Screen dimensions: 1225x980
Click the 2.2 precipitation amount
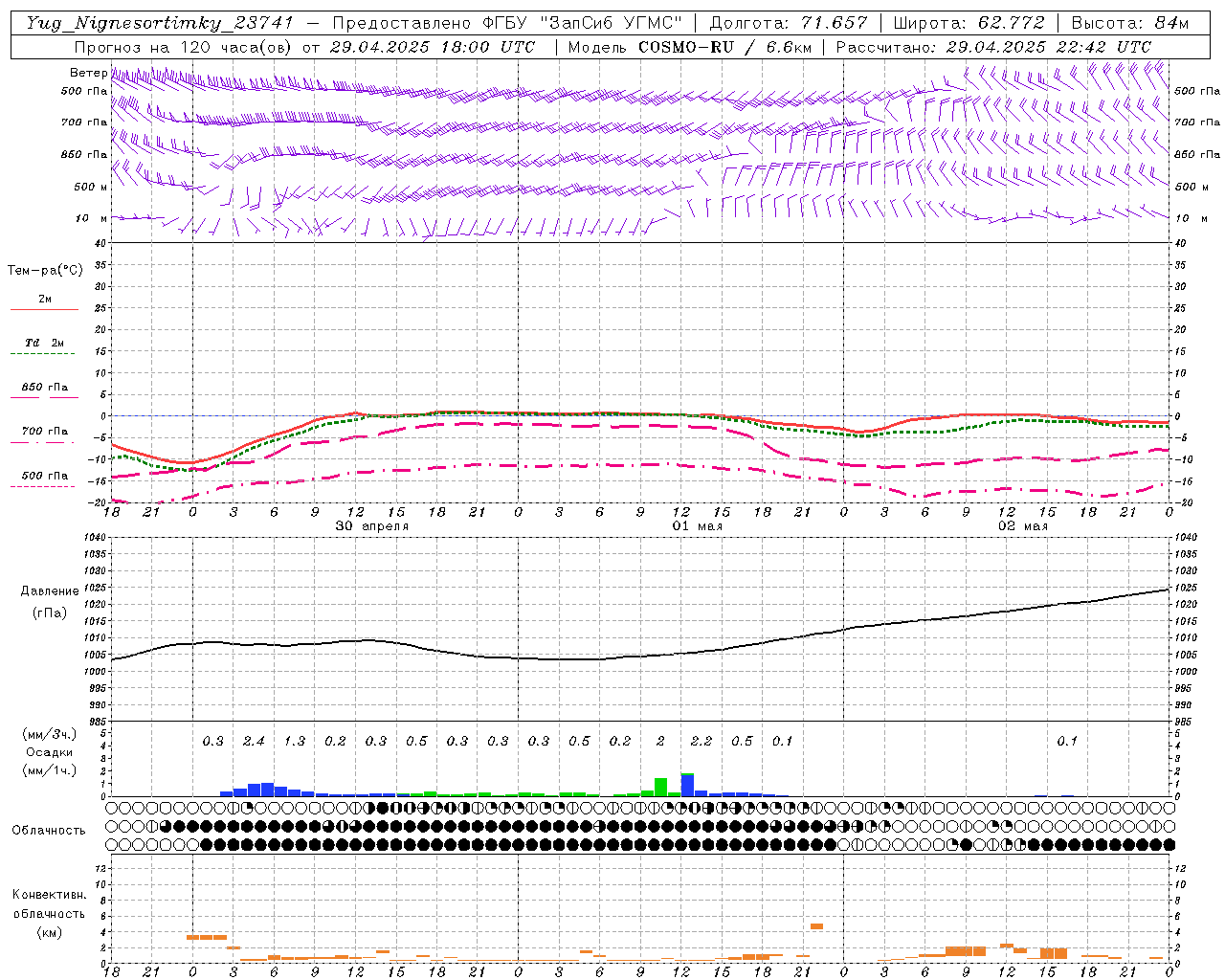[702, 741]
